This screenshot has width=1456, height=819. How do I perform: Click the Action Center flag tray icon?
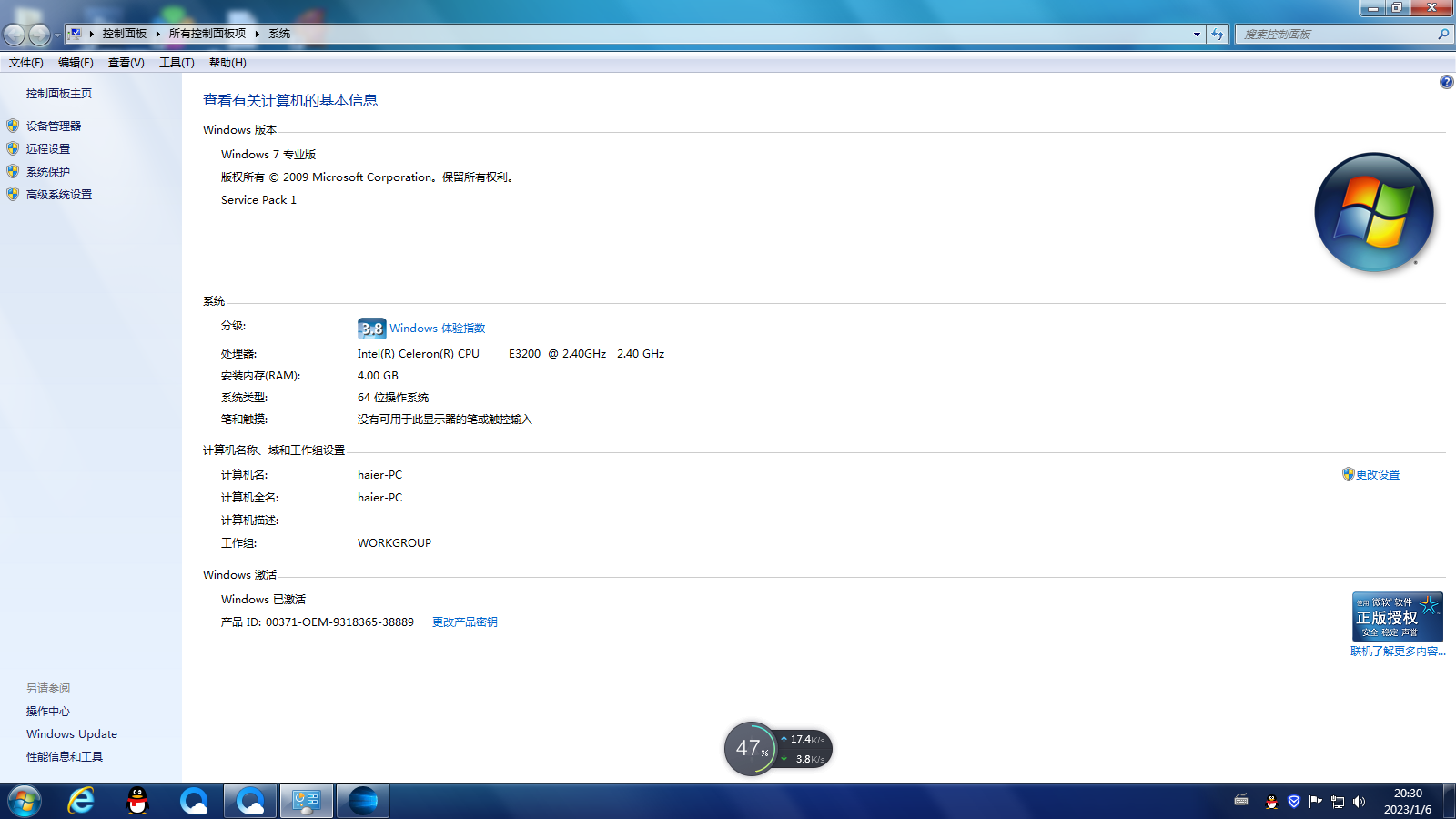[x=1315, y=802]
